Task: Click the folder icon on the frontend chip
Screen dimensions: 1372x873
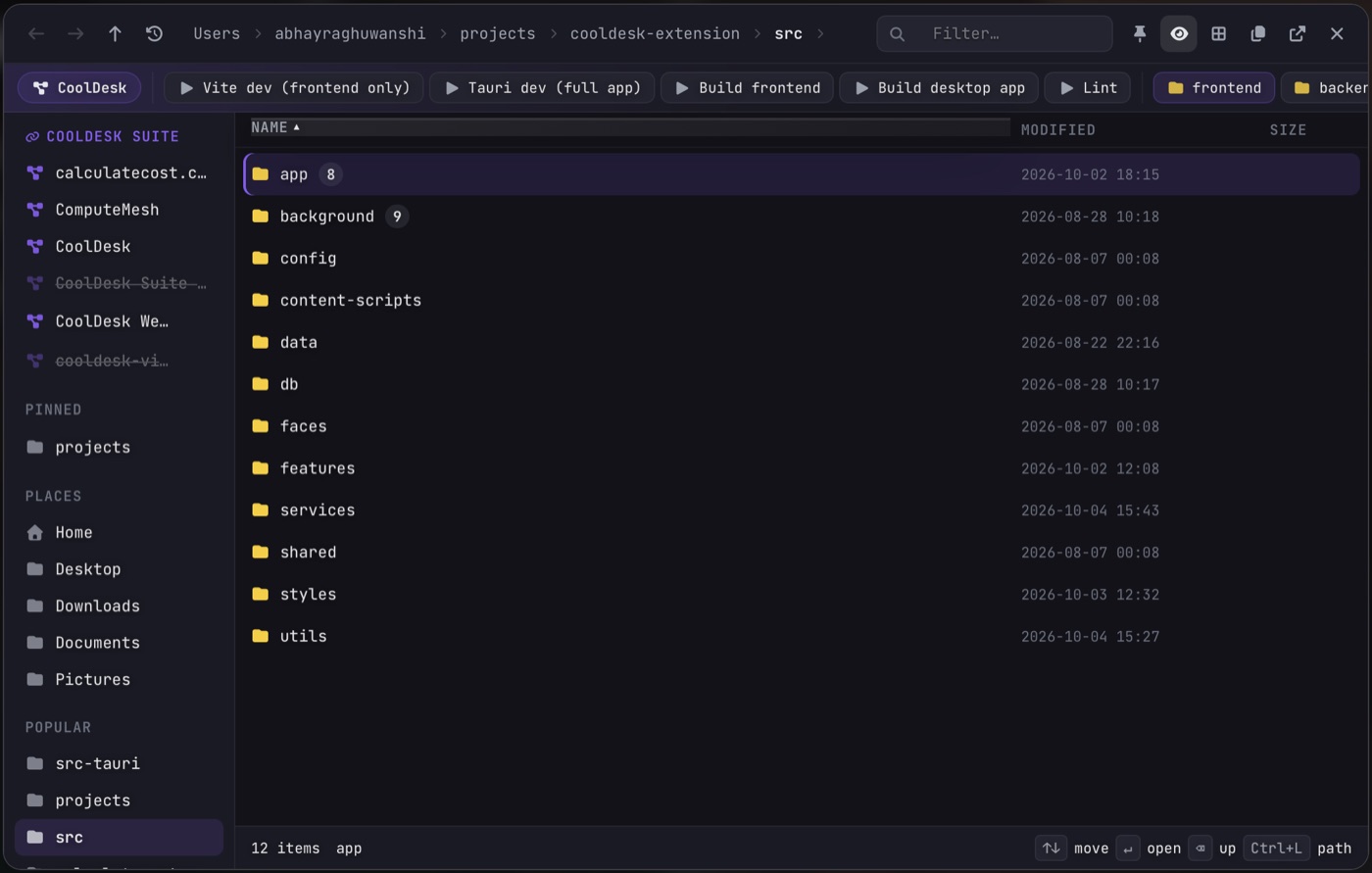Action: (1176, 88)
